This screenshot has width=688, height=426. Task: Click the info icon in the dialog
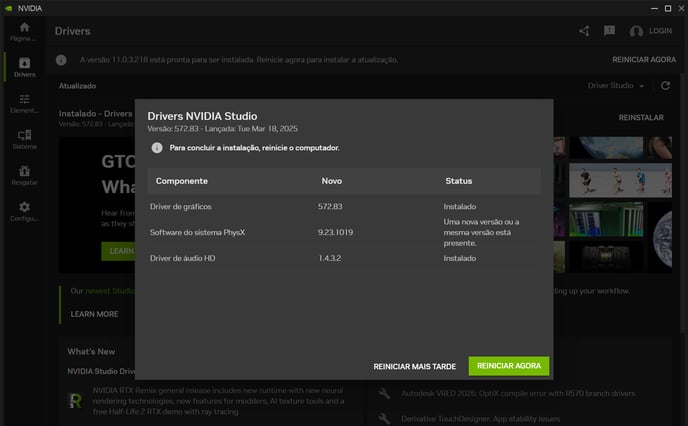pos(157,148)
